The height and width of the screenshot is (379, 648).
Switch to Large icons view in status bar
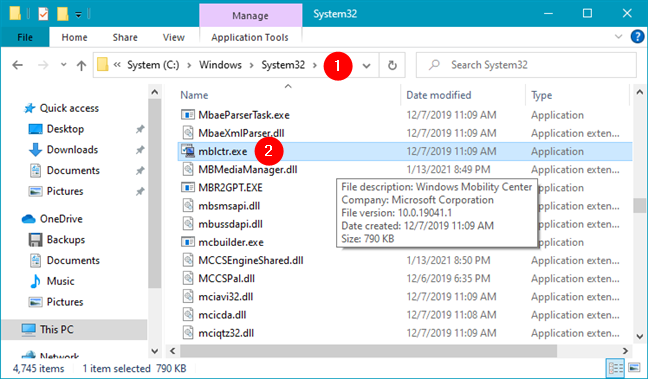pos(634,367)
